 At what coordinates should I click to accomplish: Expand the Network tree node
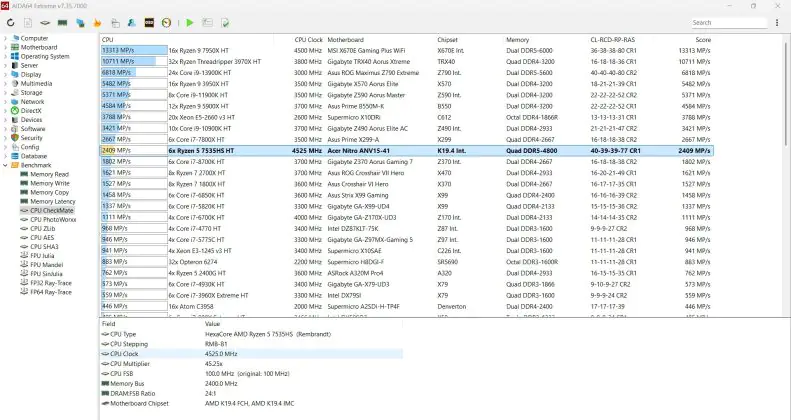pyautogui.click(x=6, y=102)
